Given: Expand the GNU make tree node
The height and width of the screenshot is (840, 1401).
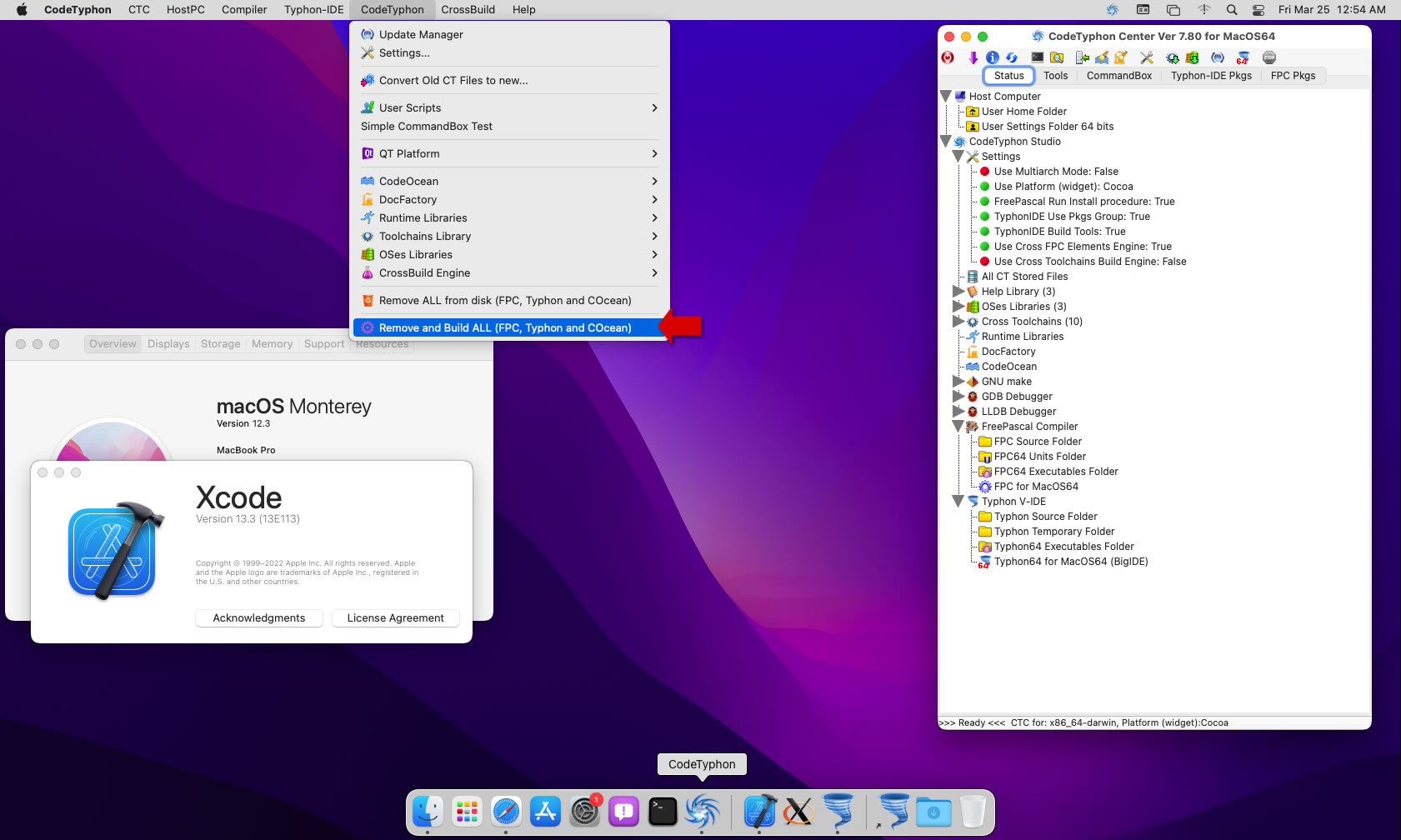Looking at the screenshot, I should click(958, 382).
